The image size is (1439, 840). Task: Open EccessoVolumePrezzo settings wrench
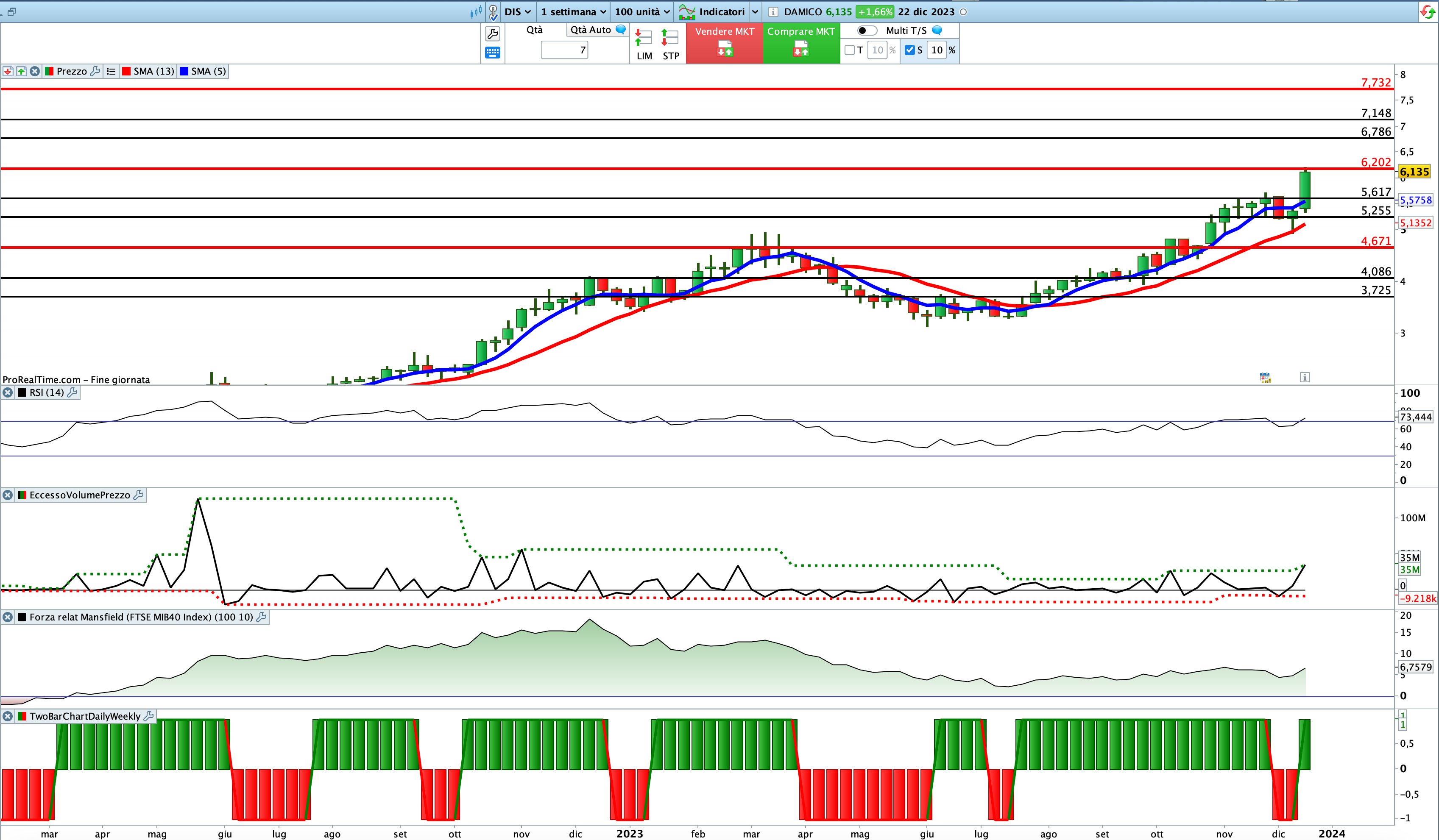pyautogui.click(x=138, y=495)
